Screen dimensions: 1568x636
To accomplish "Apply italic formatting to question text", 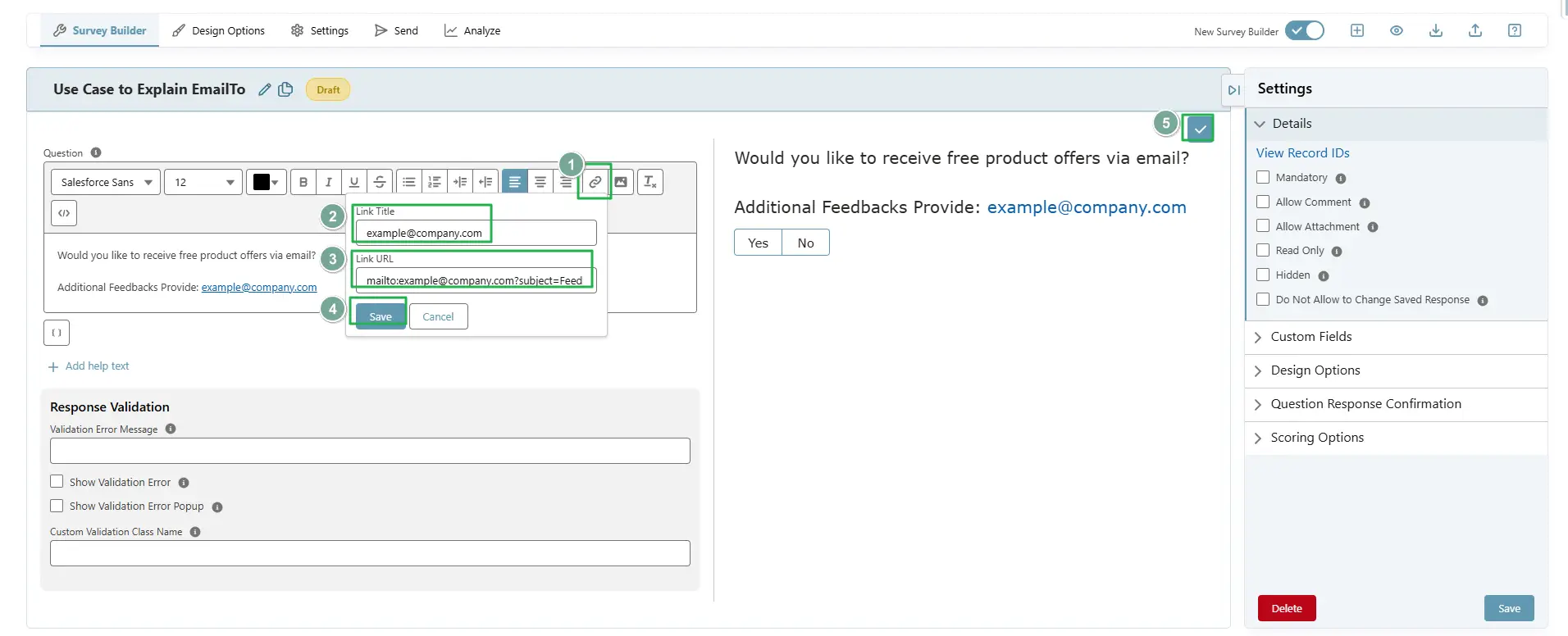I will click(x=329, y=182).
